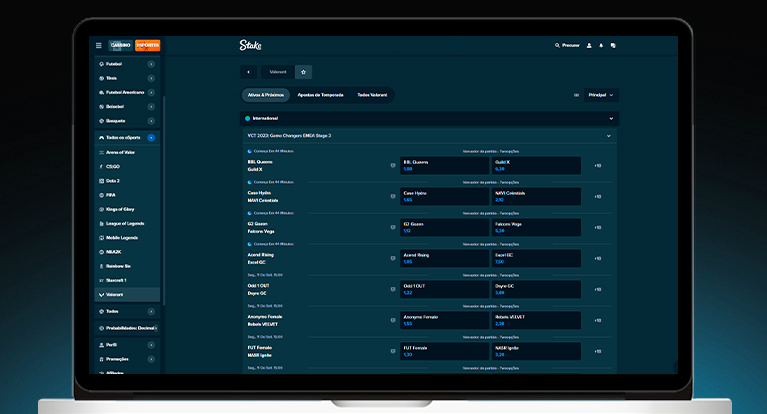The image size is (767, 414).
Task: Open the hamburger menu icon
Action: 99,46
